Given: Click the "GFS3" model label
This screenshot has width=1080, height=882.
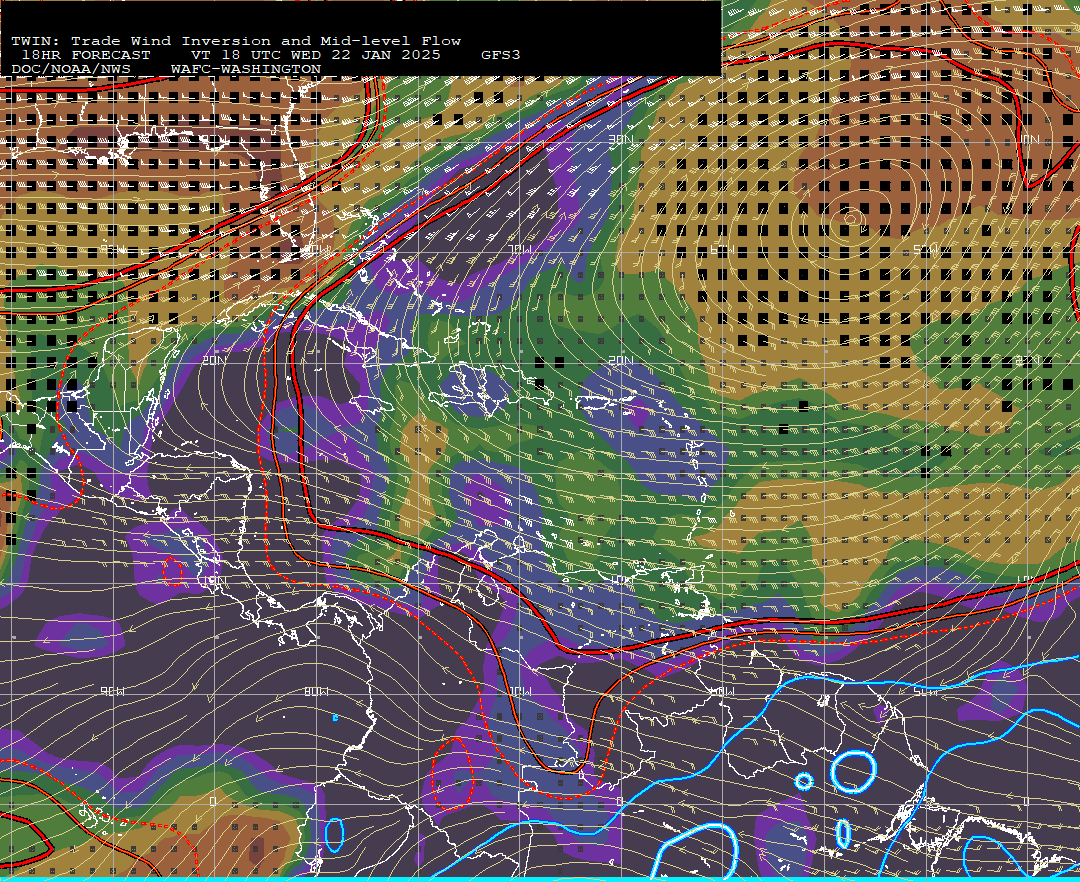Looking at the screenshot, I should [501, 55].
